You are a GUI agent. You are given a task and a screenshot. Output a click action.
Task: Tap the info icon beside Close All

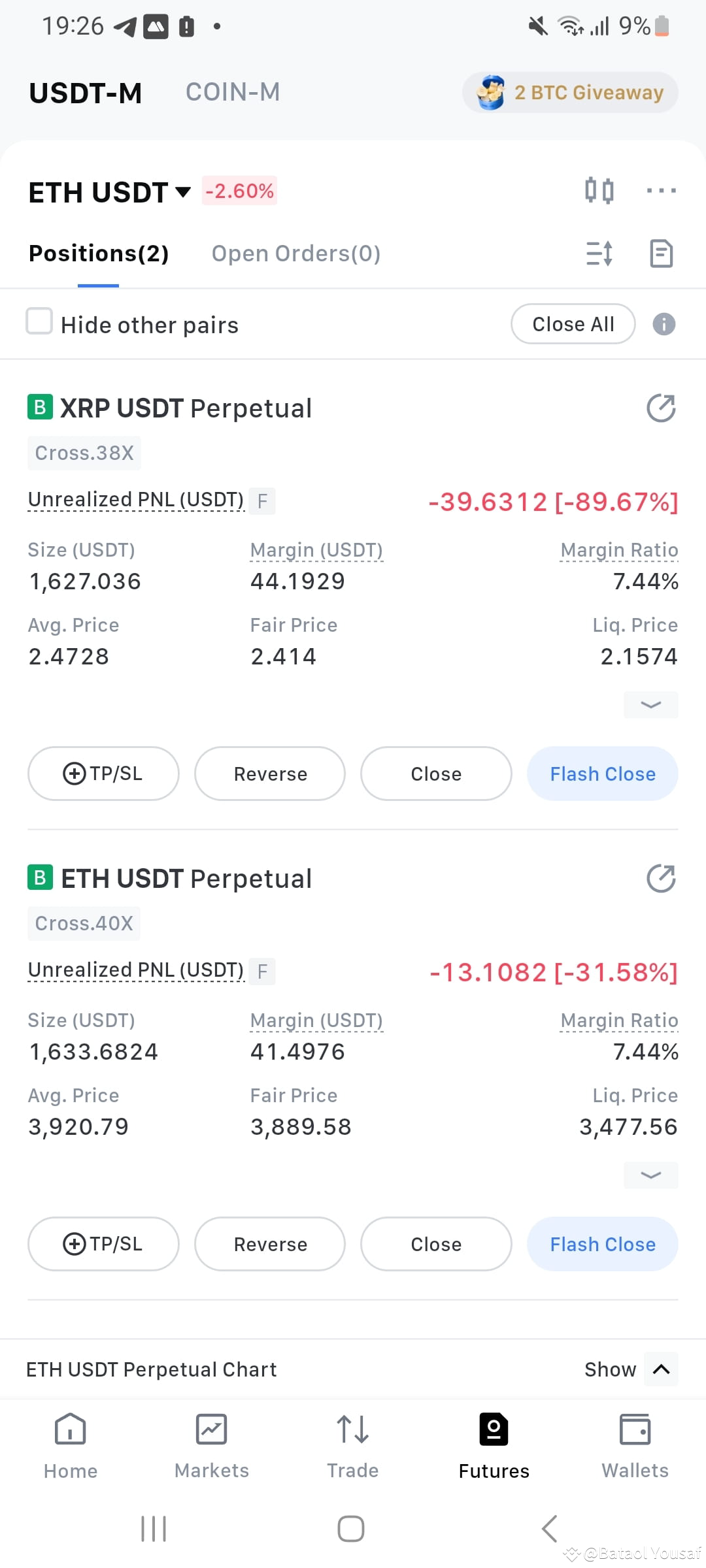[664, 324]
